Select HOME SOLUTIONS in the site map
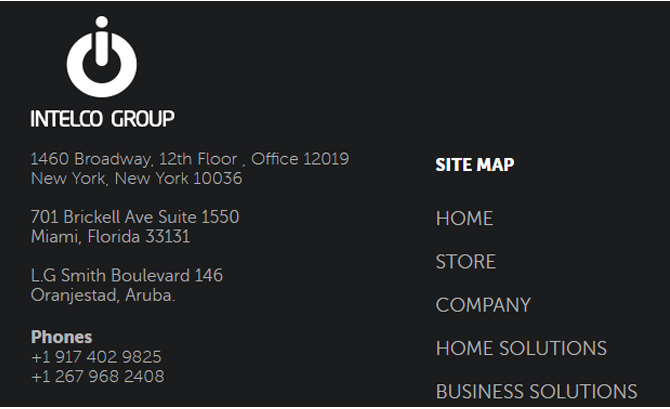The height and width of the screenshot is (409, 670). [521, 348]
